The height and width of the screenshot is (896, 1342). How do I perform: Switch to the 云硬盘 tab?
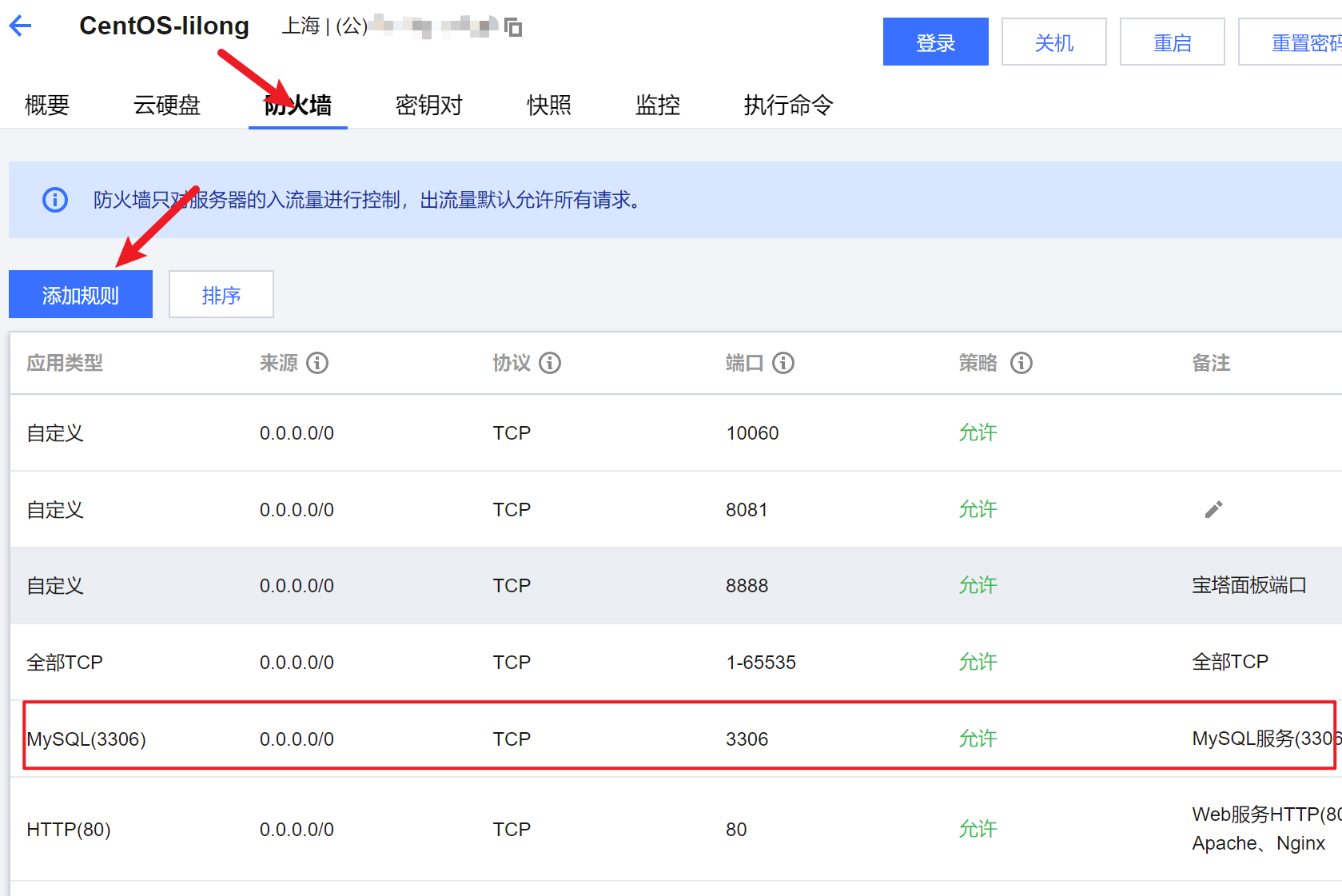coord(167,105)
